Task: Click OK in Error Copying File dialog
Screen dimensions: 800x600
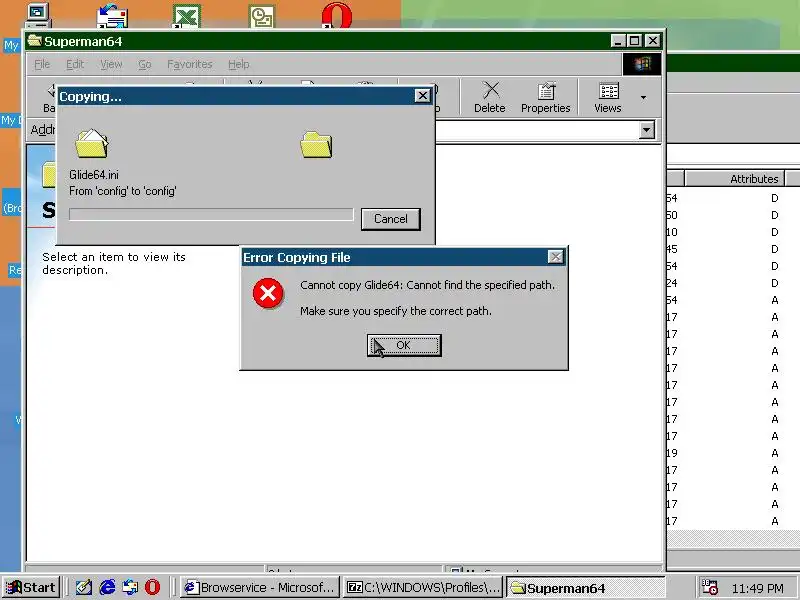Action: click(404, 345)
